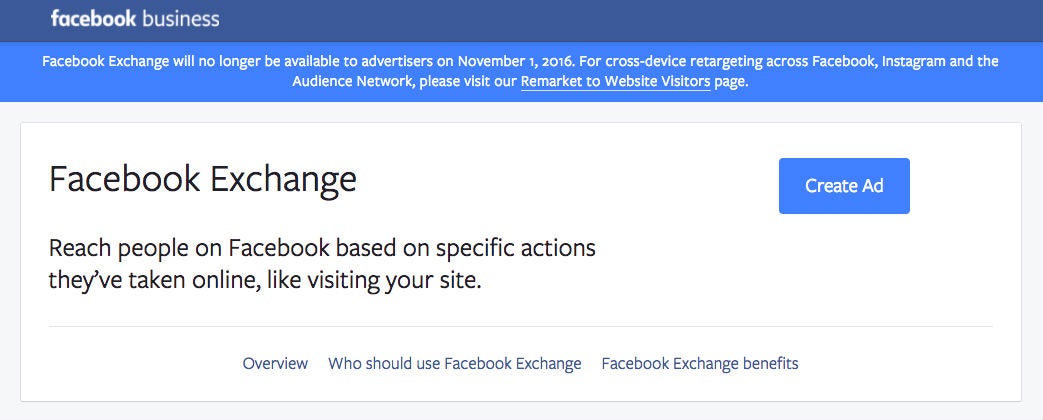Click the word "business" in the header

coord(181,19)
